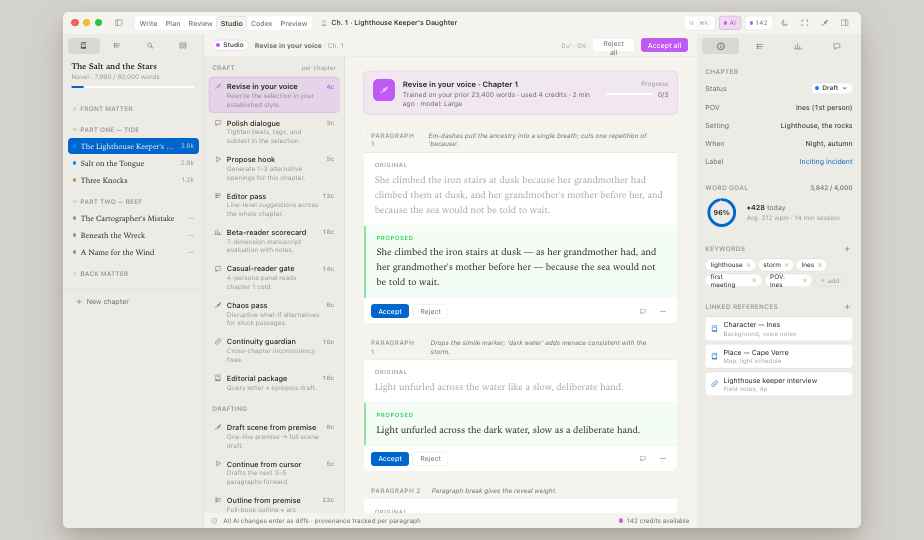Click the 142 credits pill in title bar
The image size is (924, 540).
point(758,22)
